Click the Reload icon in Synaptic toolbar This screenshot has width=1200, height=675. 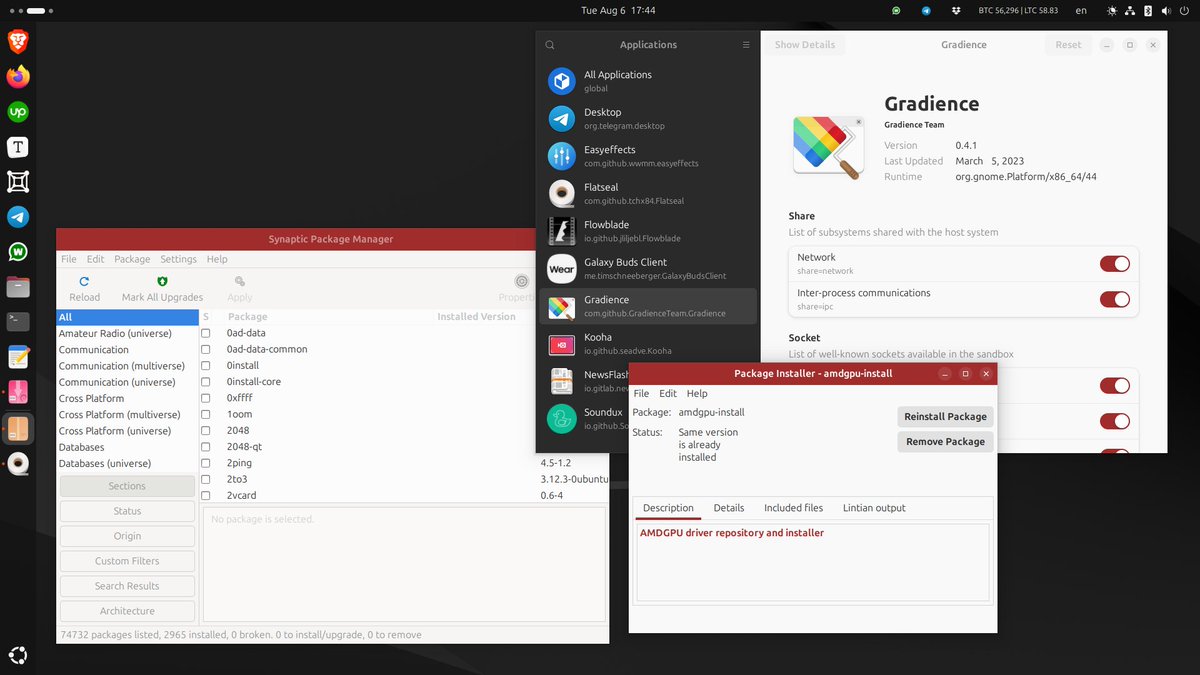(84, 282)
